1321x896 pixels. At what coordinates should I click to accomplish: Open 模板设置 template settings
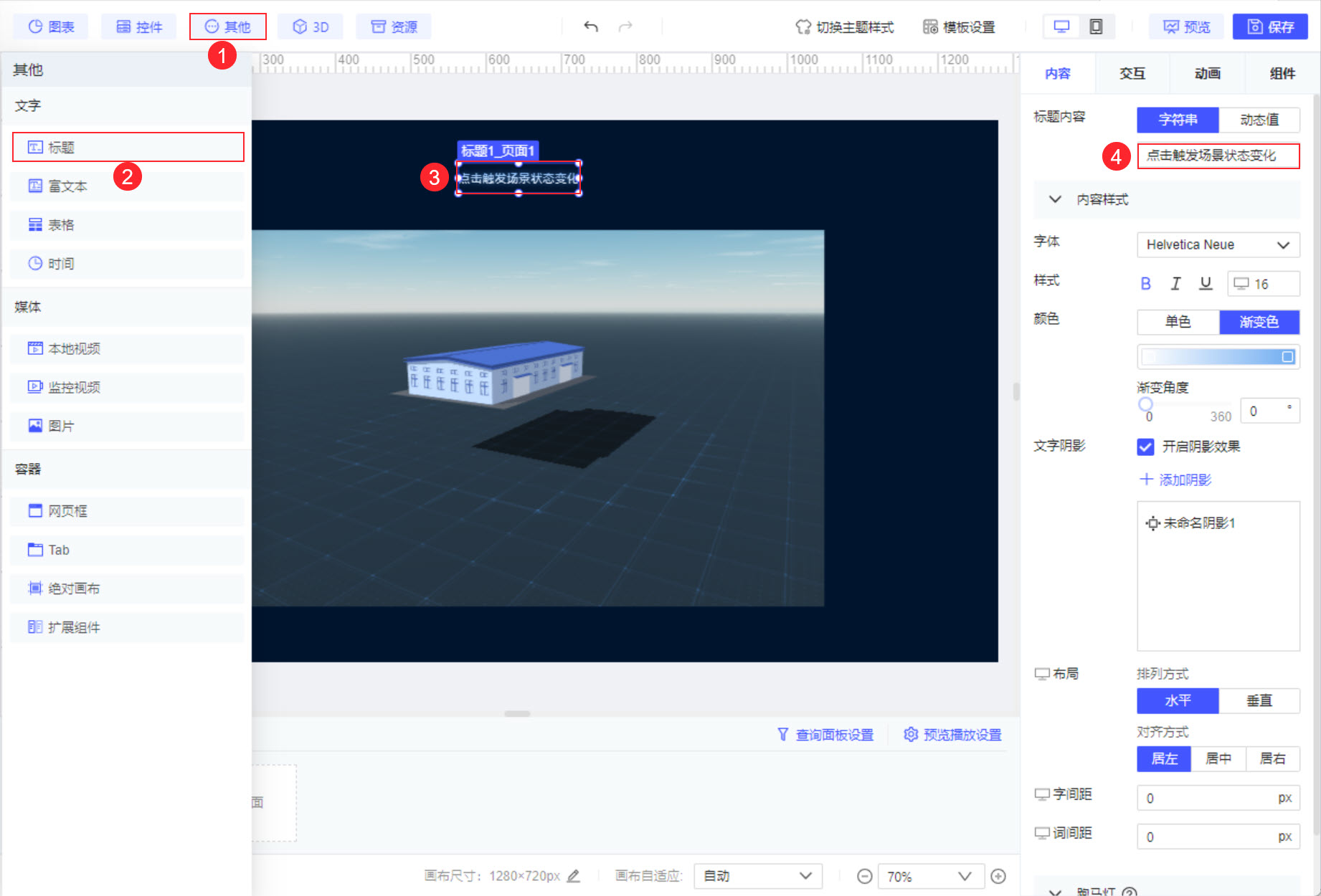(959, 27)
